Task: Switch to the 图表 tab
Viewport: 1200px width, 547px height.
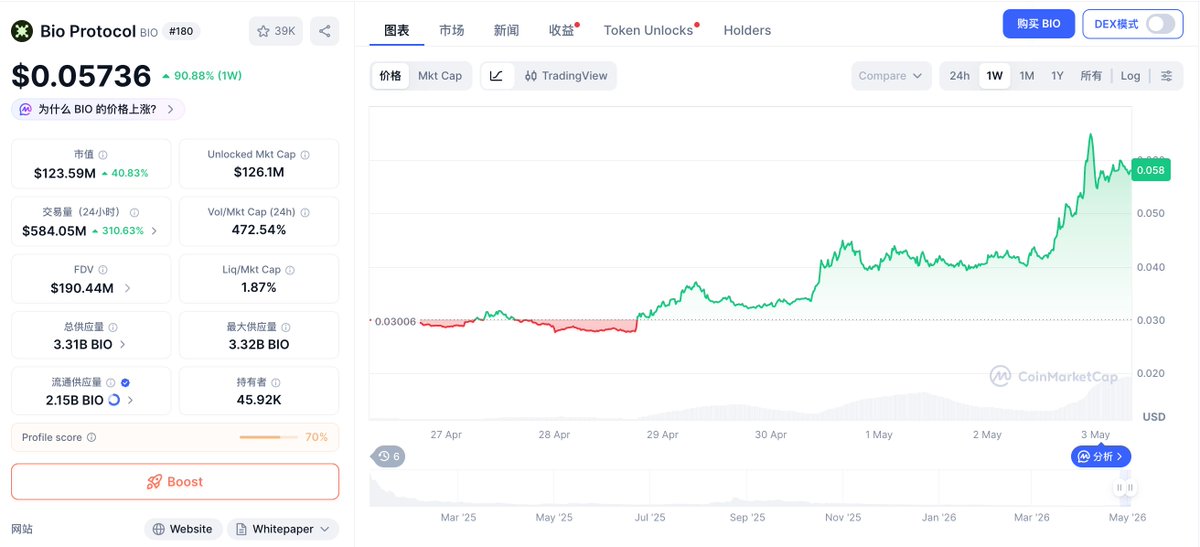Action: point(397,30)
